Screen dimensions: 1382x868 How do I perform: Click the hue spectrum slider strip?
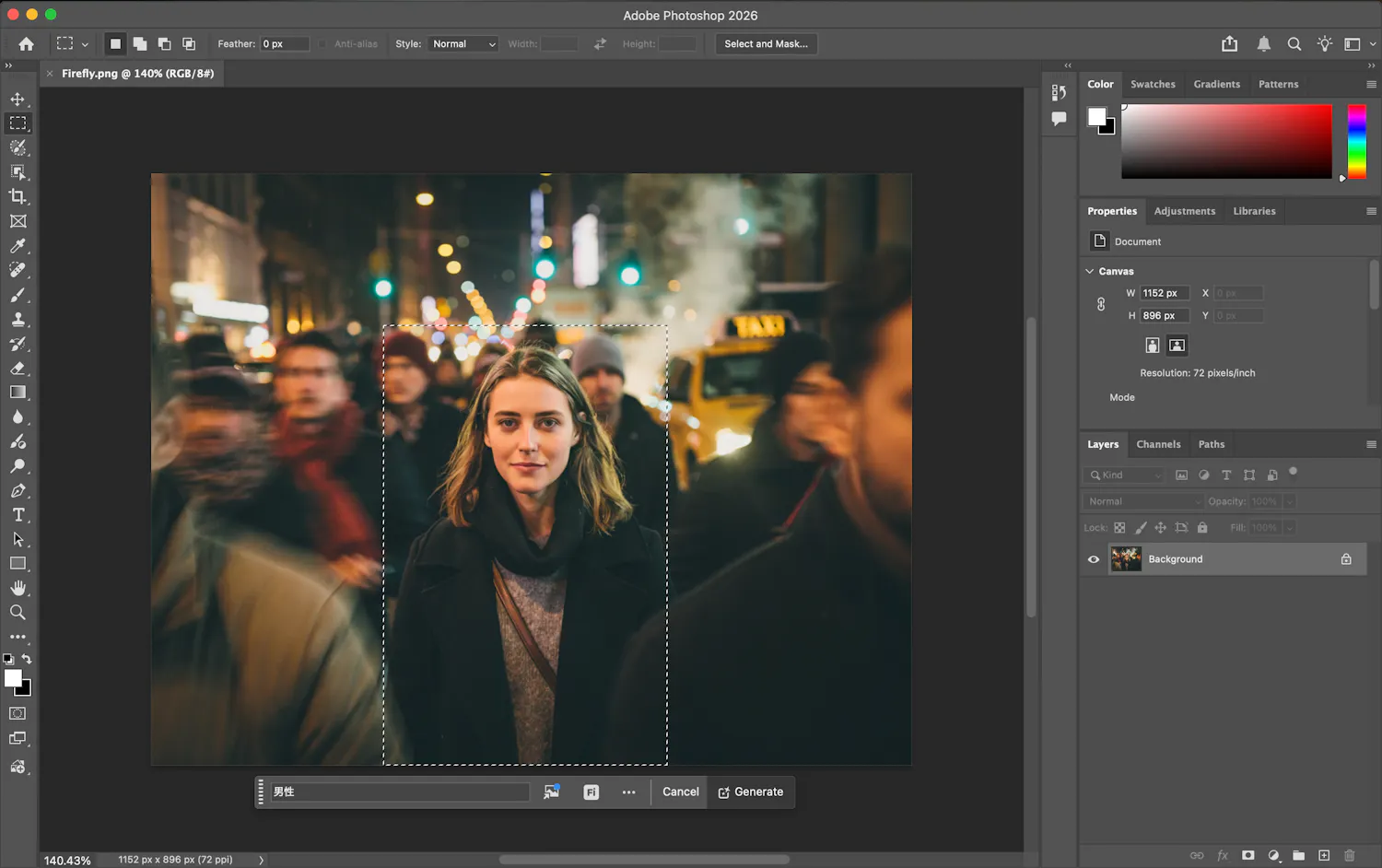click(1356, 141)
